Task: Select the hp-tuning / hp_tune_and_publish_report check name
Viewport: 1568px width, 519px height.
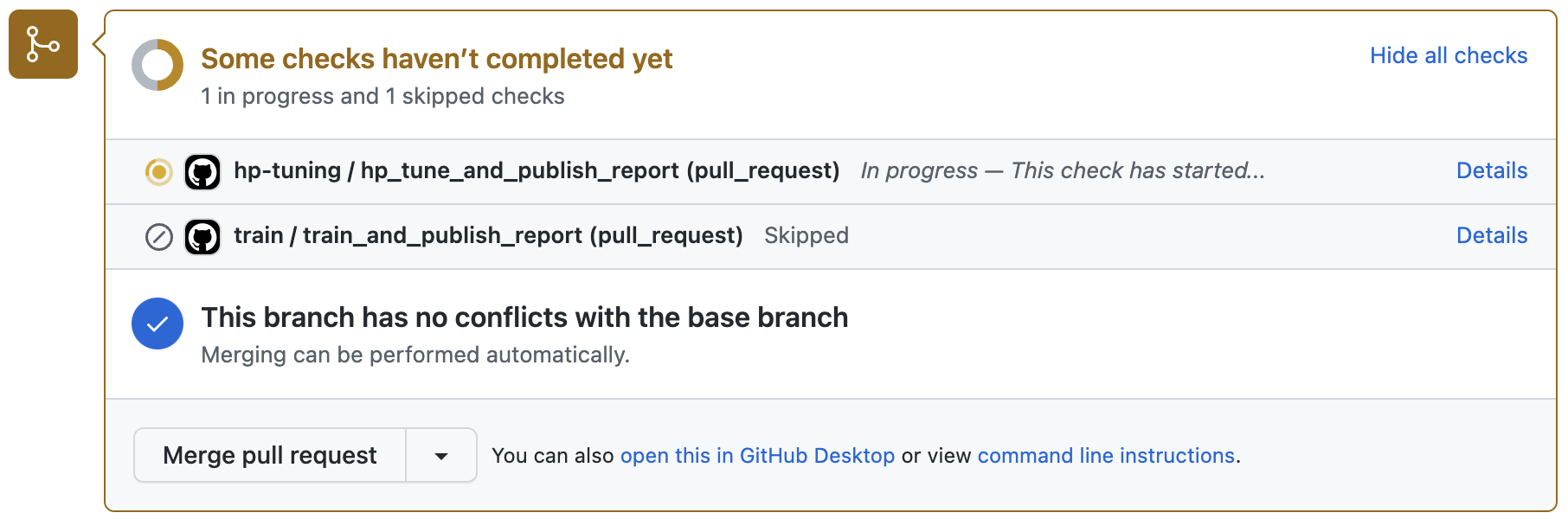Action: (x=537, y=170)
